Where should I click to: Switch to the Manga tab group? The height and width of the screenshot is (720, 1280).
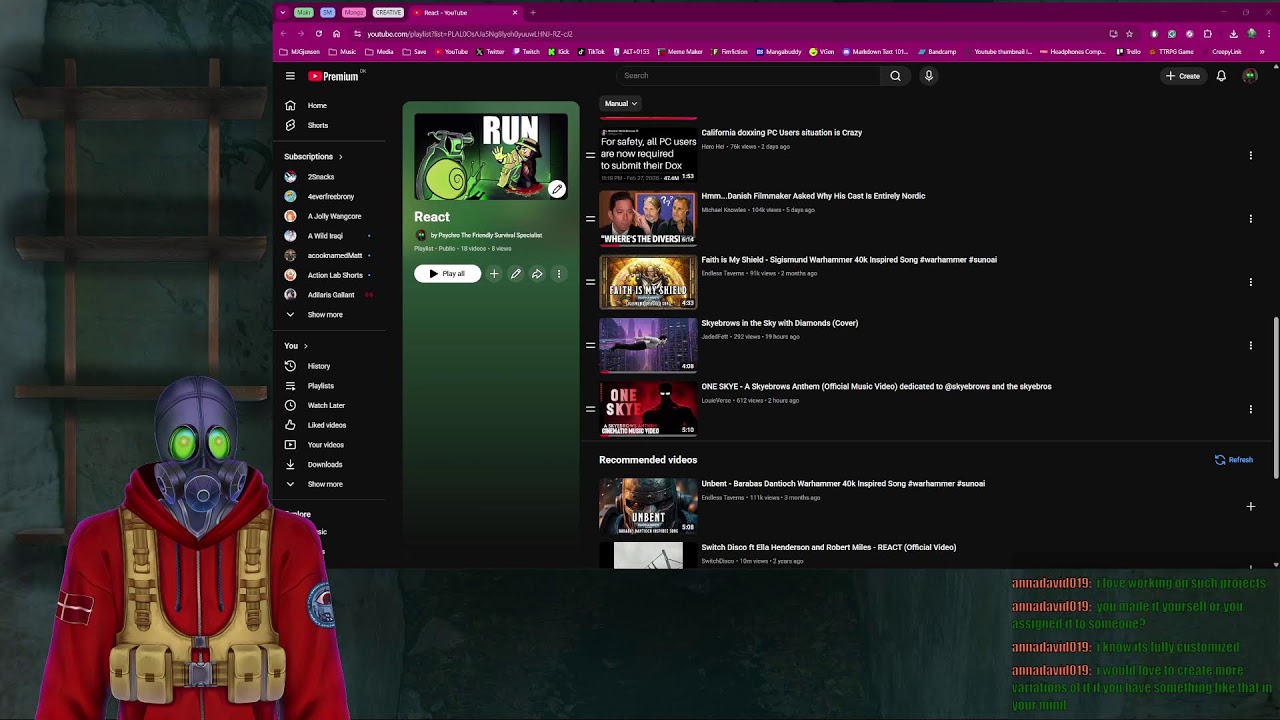click(353, 13)
